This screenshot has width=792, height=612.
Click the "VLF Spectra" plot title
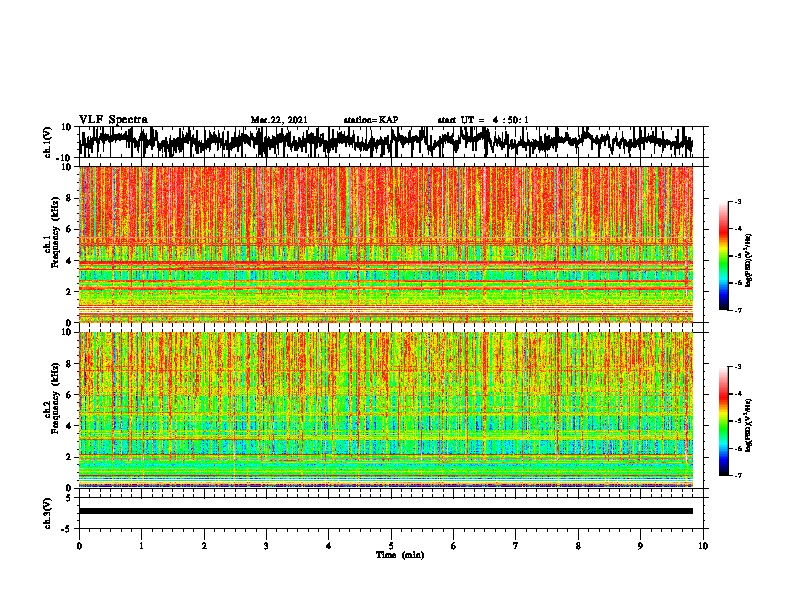pyautogui.click(x=113, y=120)
